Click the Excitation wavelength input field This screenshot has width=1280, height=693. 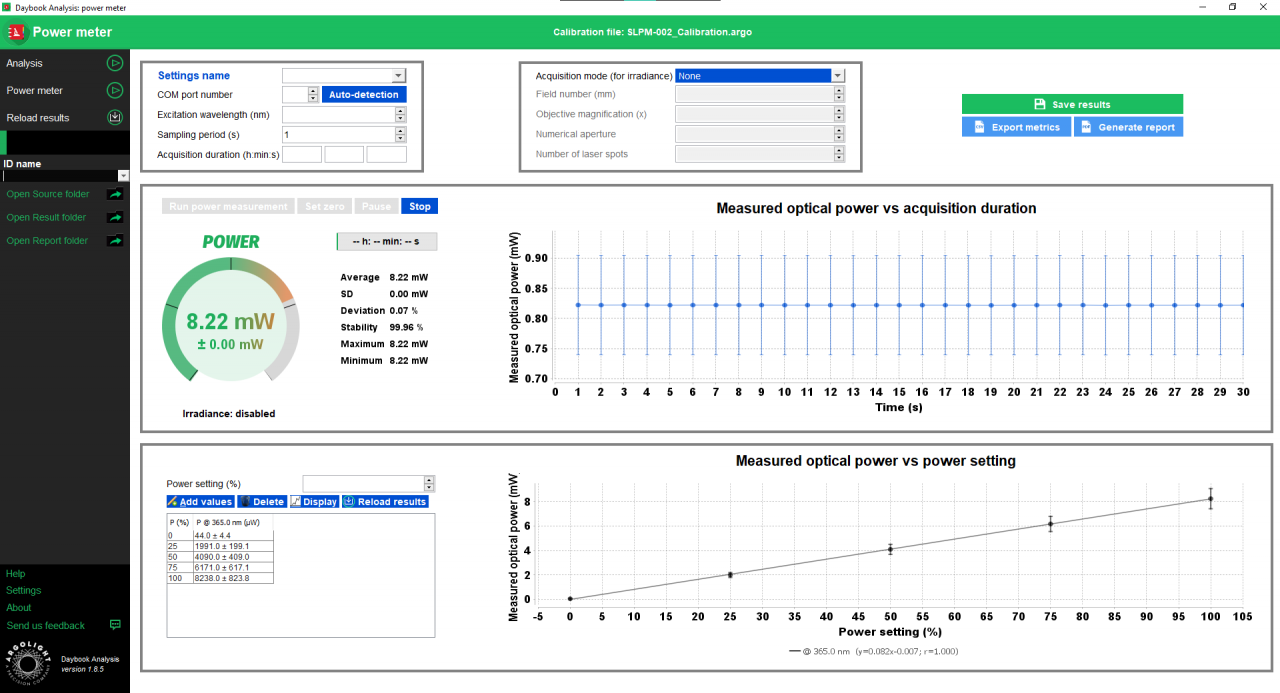(x=338, y=115)
